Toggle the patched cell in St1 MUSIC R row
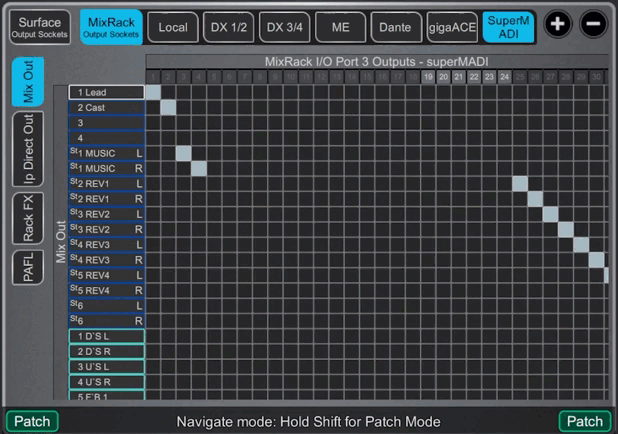This screenshot has width=618, height=434. (x=199, y=168)
